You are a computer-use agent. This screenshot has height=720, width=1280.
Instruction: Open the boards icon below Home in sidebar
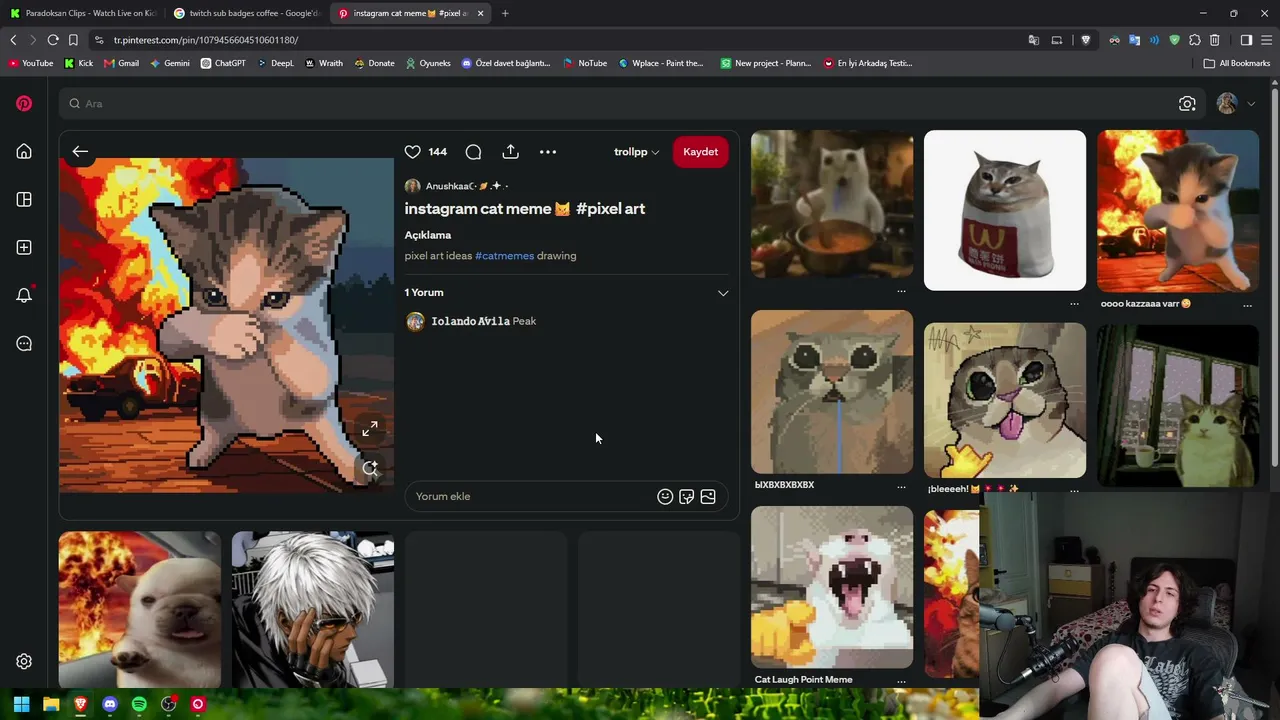(x=24, y=199)
